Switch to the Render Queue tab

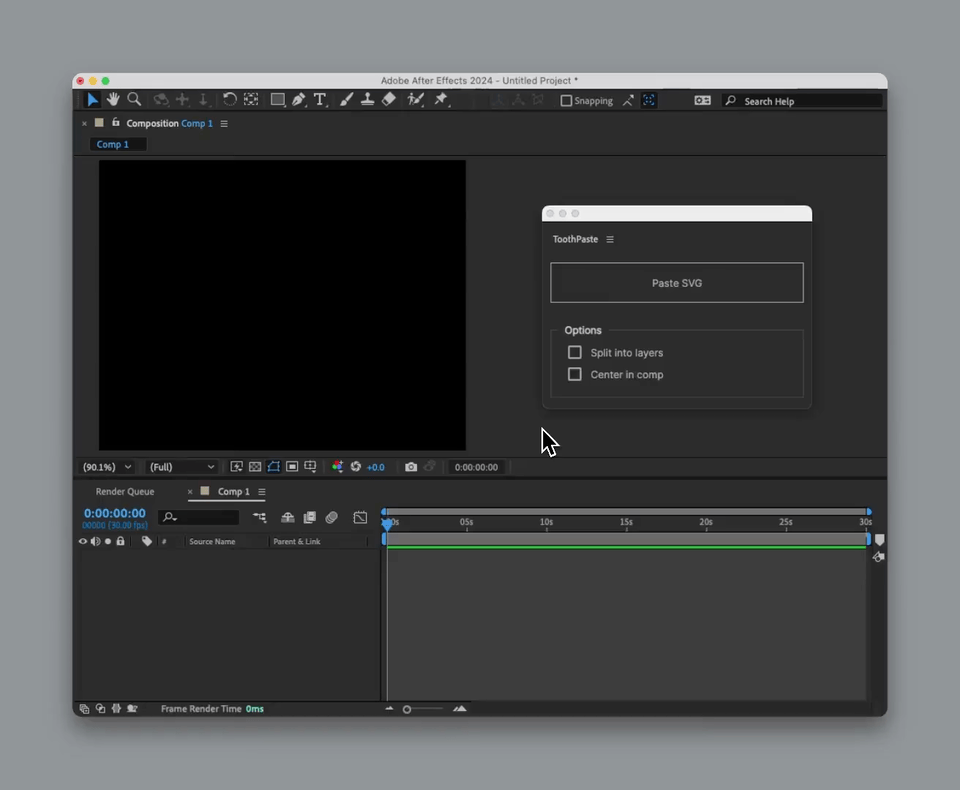click(x=124, y=491)
